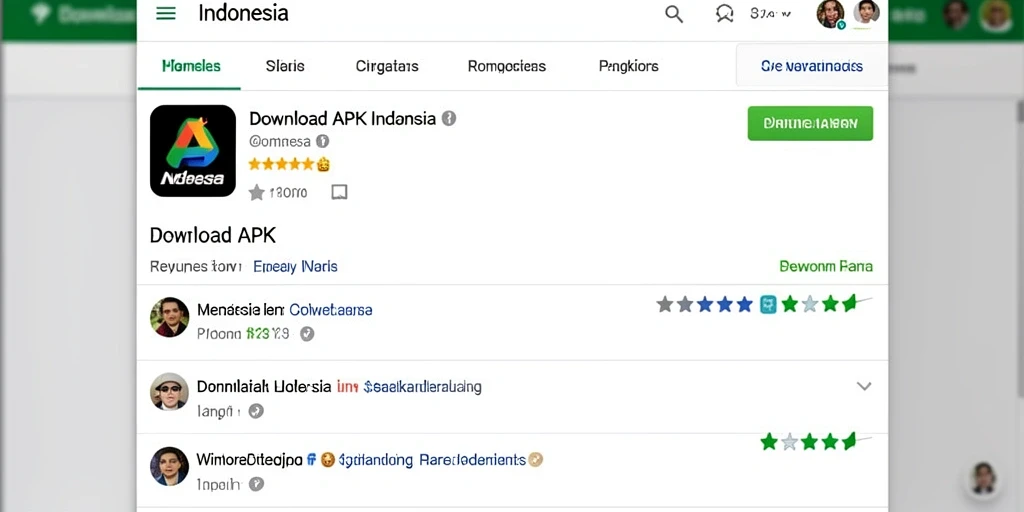The image size is (1024, 512).
Task: Click the info icon beside Download APK Indansia
Action: [x=449, y=118]
